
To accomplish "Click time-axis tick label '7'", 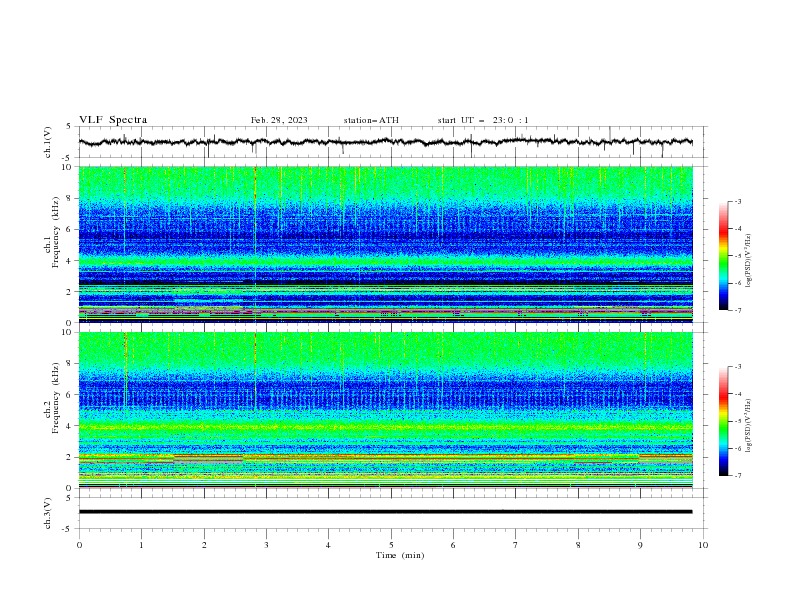I will 516,545.
